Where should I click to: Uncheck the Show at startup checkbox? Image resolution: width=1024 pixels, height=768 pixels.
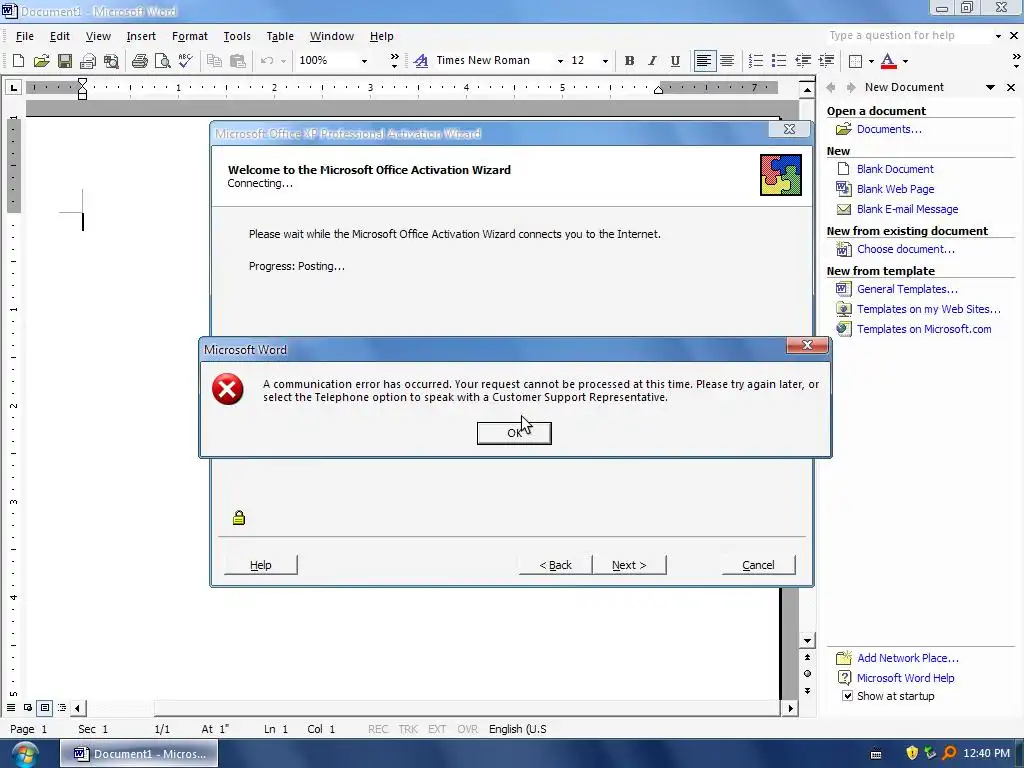point(847,696)
